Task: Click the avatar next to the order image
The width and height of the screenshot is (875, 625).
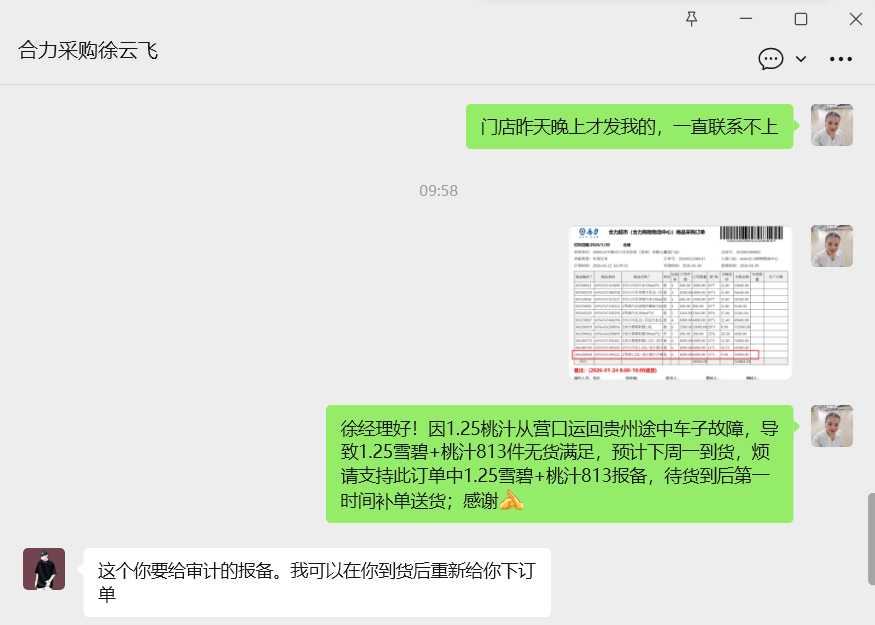Action: tap(831, 246)
